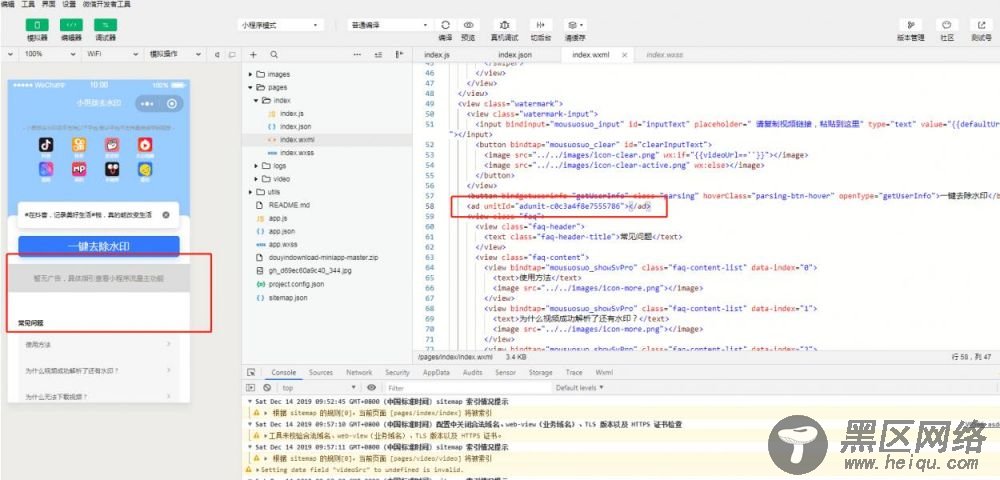Image resolution: width=1000 pixels, height=480 pixels.
Task: Open the 工具 menu
Action: coord(27,4)
